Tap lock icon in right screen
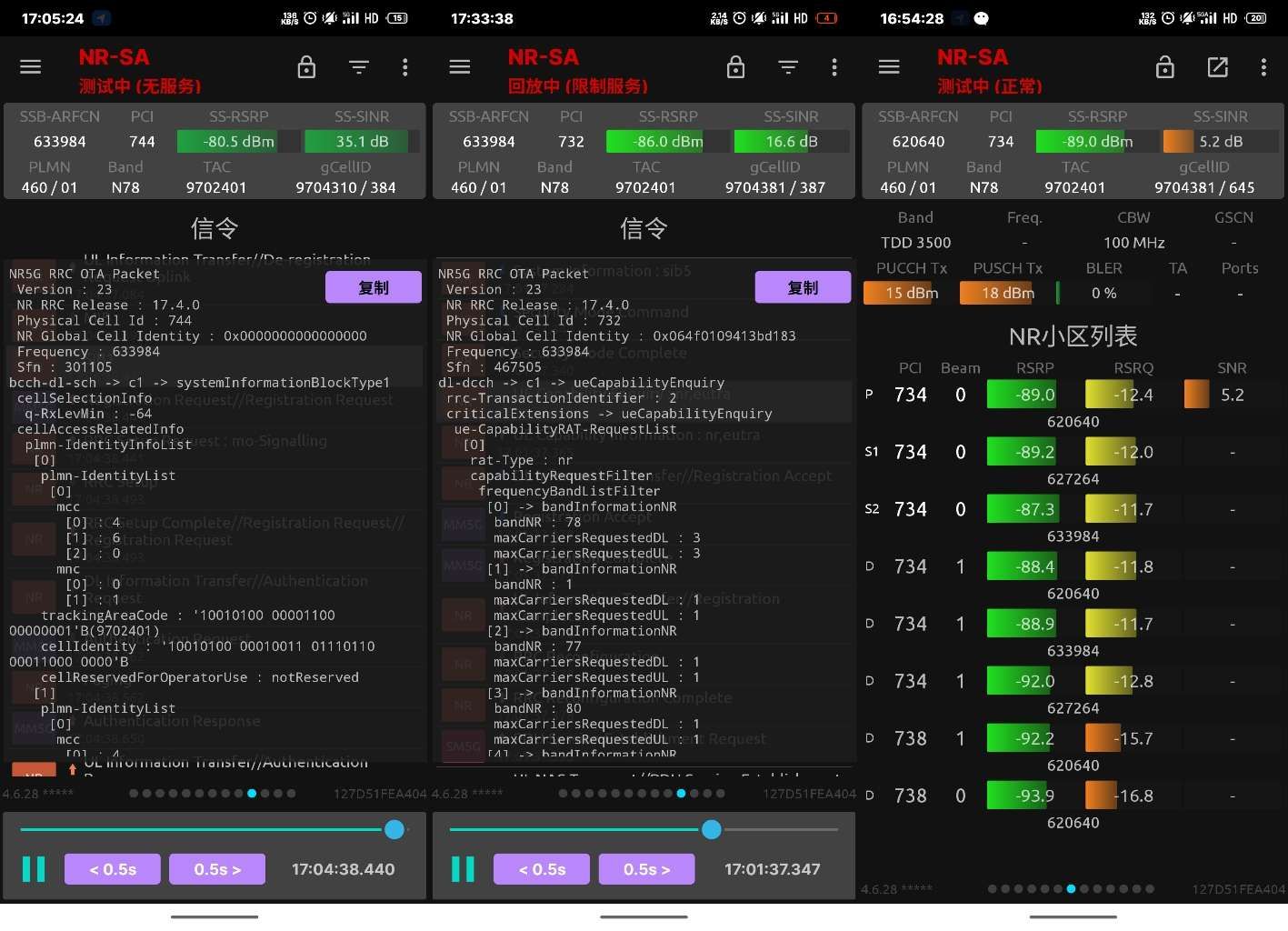Screen dimensions: 1288x931 [x=1165, y=67]
